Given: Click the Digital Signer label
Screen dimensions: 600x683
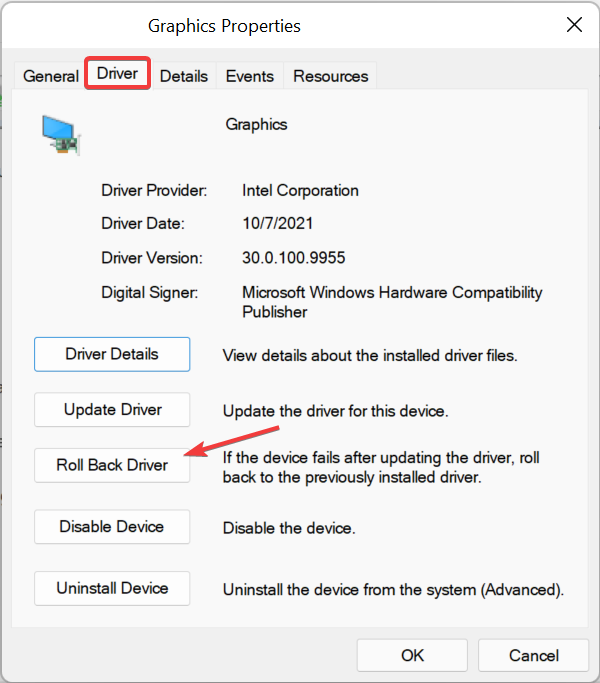Looking at the screenshot, I should click(149, 292).
